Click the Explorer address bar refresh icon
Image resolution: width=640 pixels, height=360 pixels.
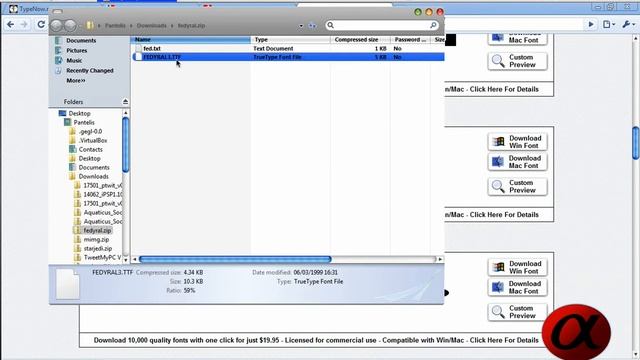[x=312, y=25]
